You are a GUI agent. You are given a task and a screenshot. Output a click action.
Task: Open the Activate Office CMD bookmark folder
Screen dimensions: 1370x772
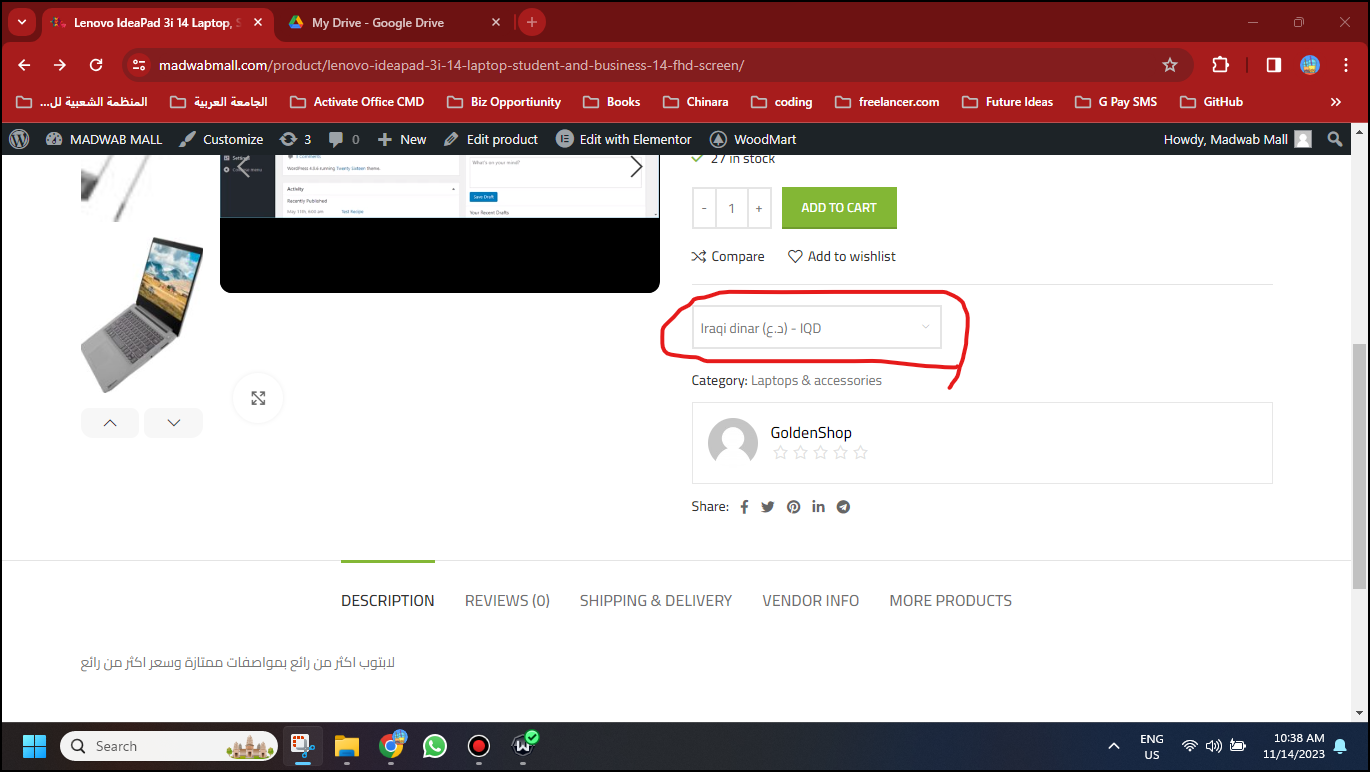click(x=357, y=102)
